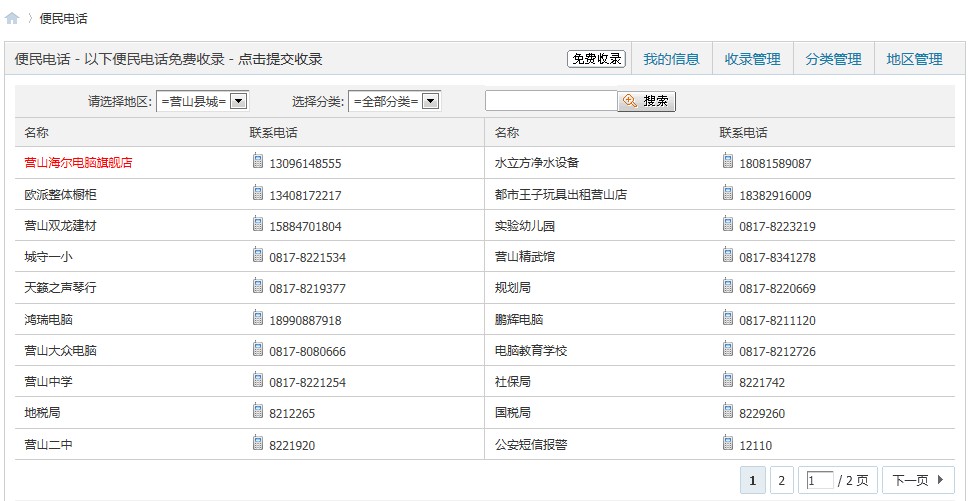Focus the page number jump input
The image size is (969, 501).
pyautogui.click(x=819, y=481)
